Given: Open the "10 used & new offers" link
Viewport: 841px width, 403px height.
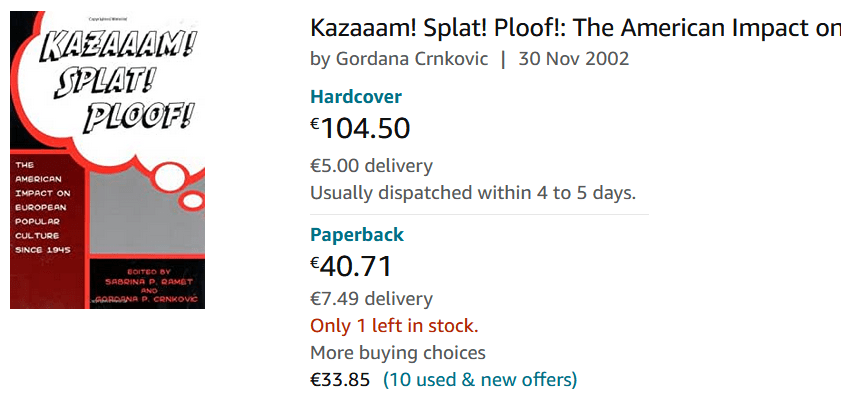Looking at the screenshot, I should tap(480, 379).
